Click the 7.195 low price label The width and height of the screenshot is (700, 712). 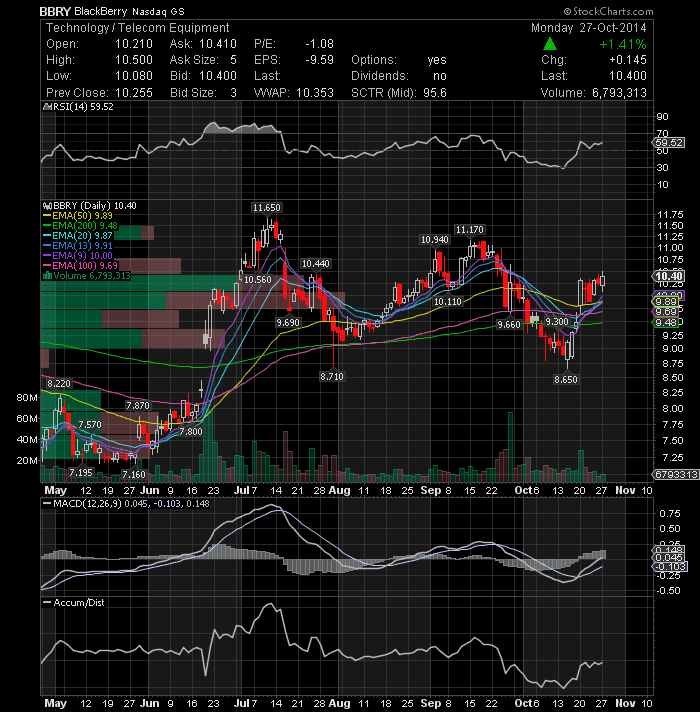coord(81,473)
